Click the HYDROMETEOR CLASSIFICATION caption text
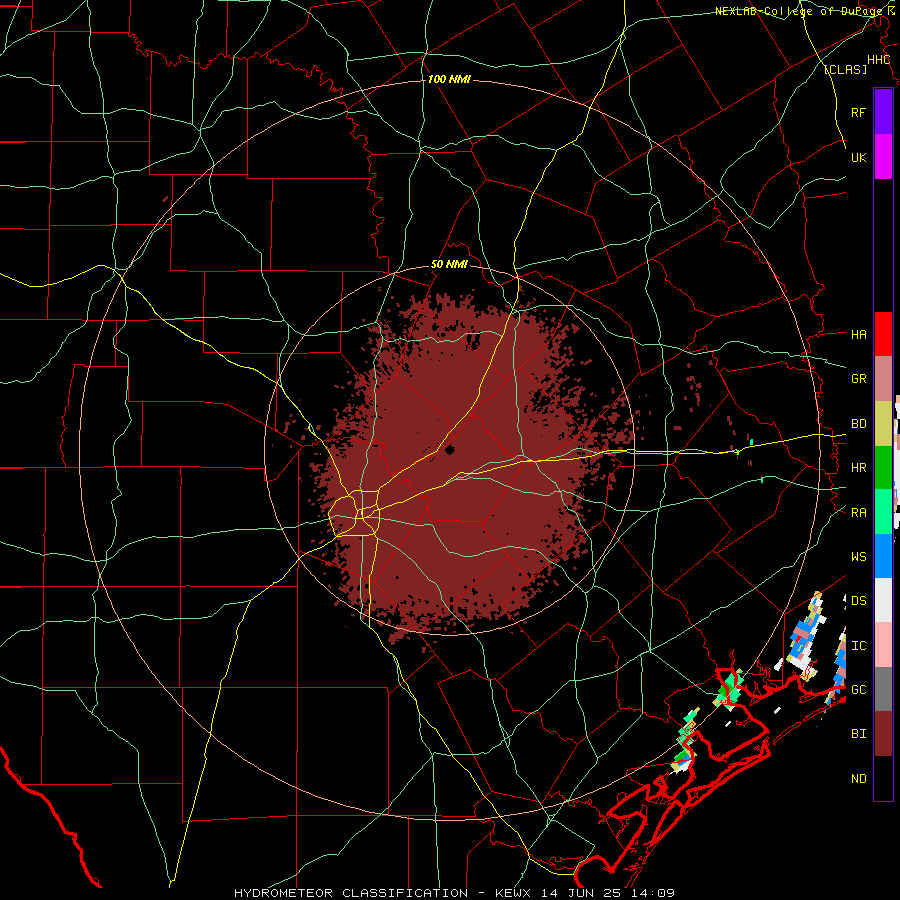 coord(351,893)
